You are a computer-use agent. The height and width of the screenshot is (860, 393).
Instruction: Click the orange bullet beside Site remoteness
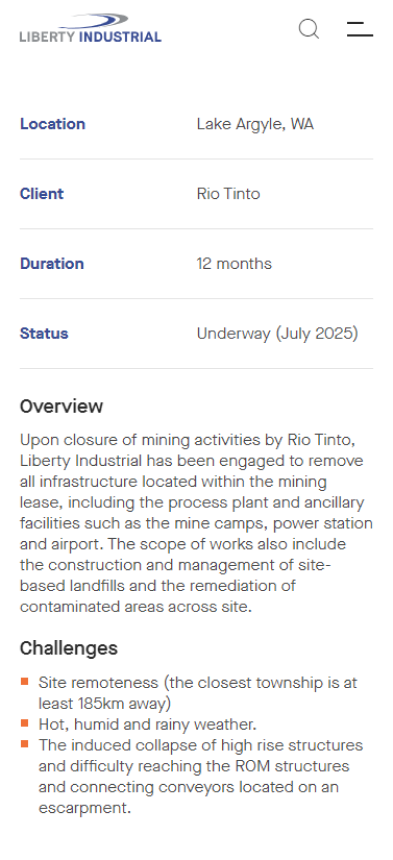click(x=25, y=682)
